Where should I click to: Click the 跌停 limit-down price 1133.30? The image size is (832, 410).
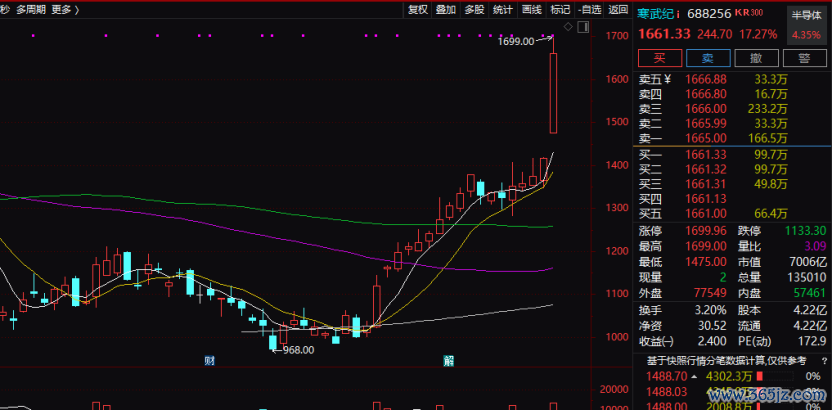[x=805, y=231]
